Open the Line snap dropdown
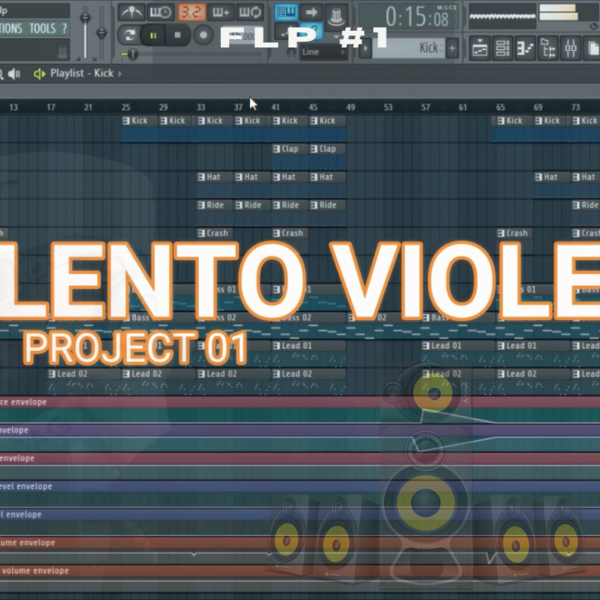This screenshot has width=600, height=600. point(323,52)
